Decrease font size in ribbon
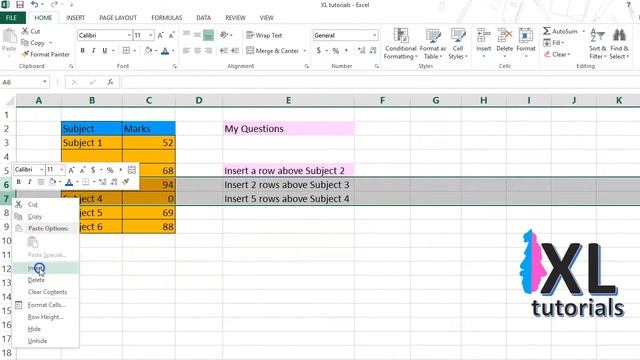 171,36
